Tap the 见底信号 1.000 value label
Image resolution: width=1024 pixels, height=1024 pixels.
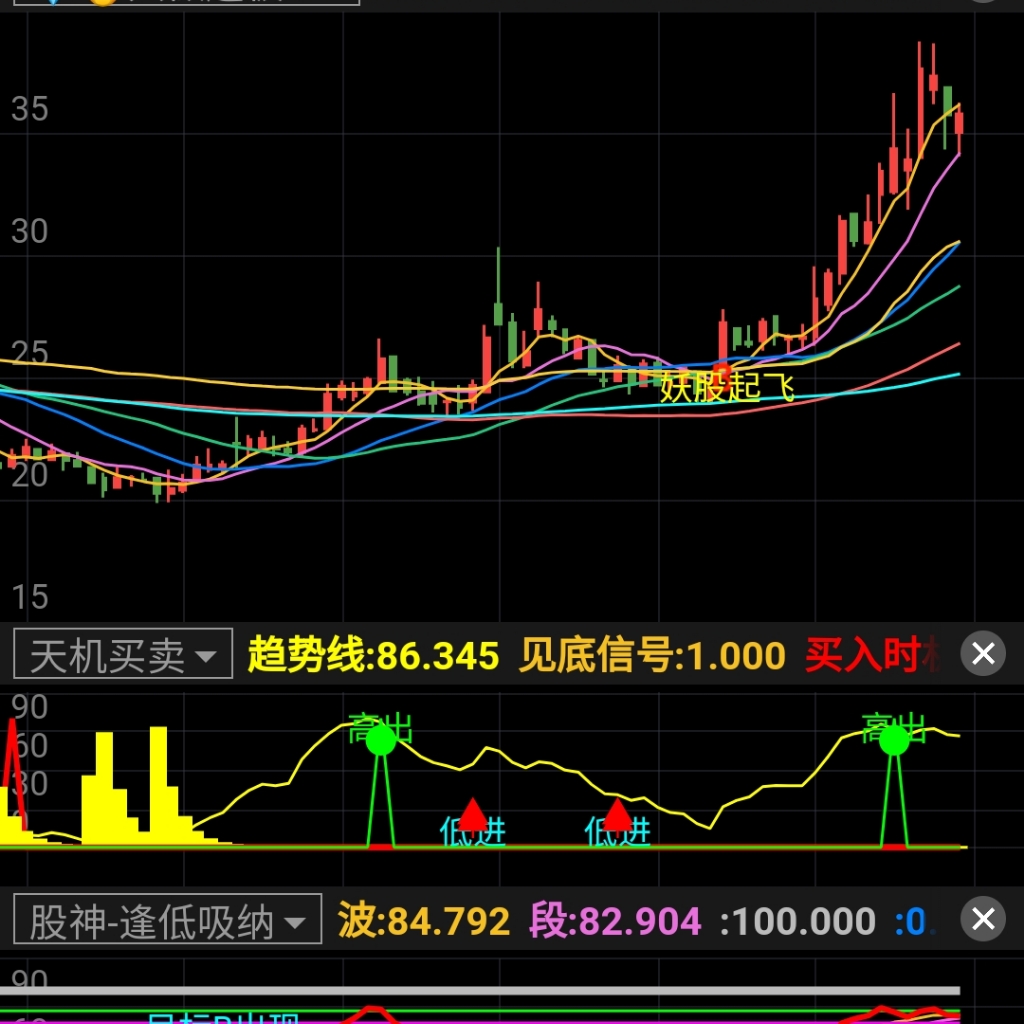pyautogui.click(x=652, y=656)
